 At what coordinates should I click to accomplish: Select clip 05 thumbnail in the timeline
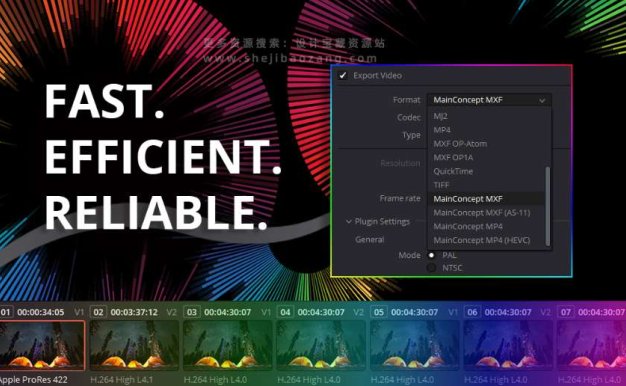(x=415, y=346)
